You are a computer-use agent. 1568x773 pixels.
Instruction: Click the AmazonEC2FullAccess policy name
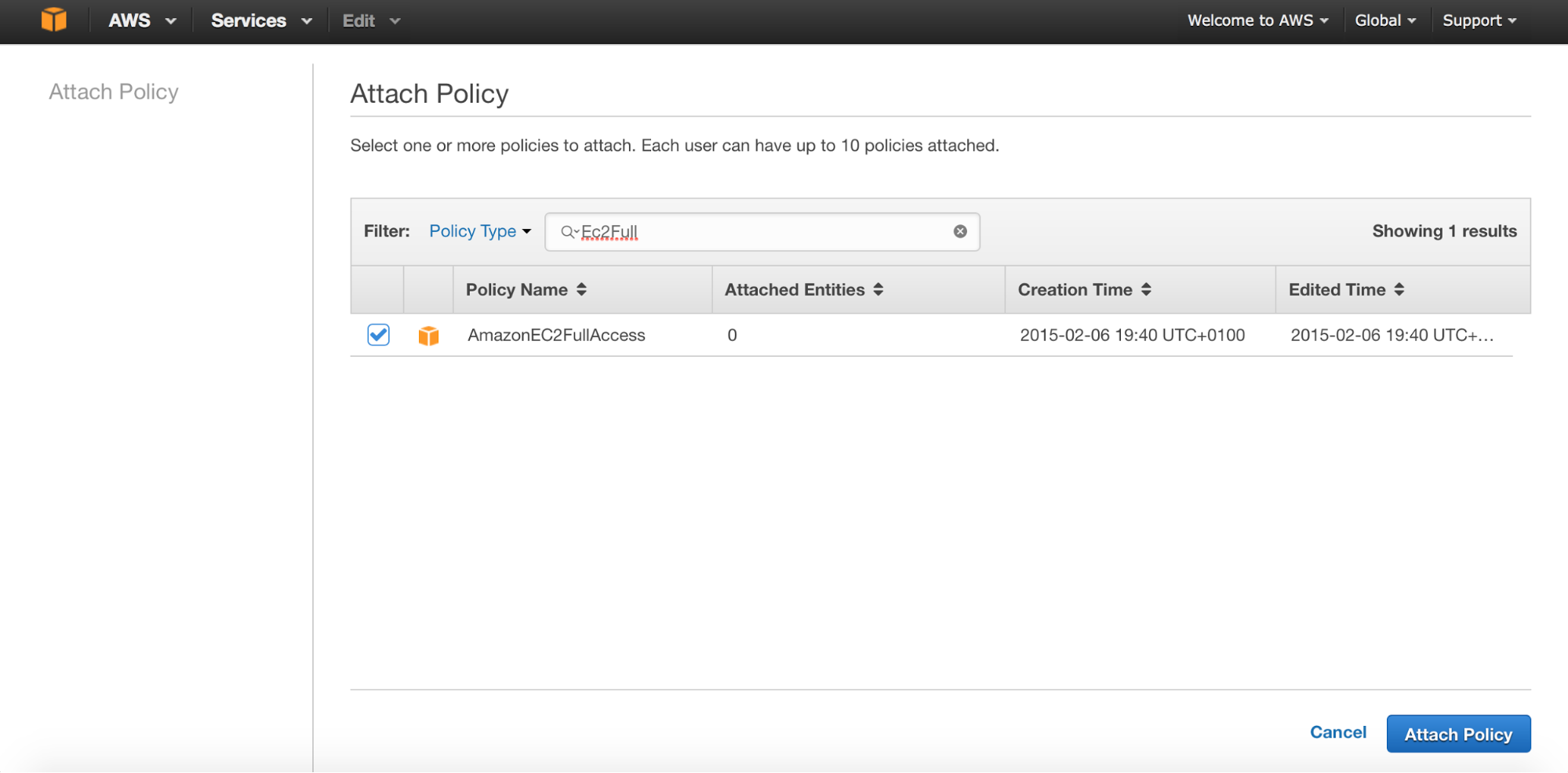[x=556, y=335]
